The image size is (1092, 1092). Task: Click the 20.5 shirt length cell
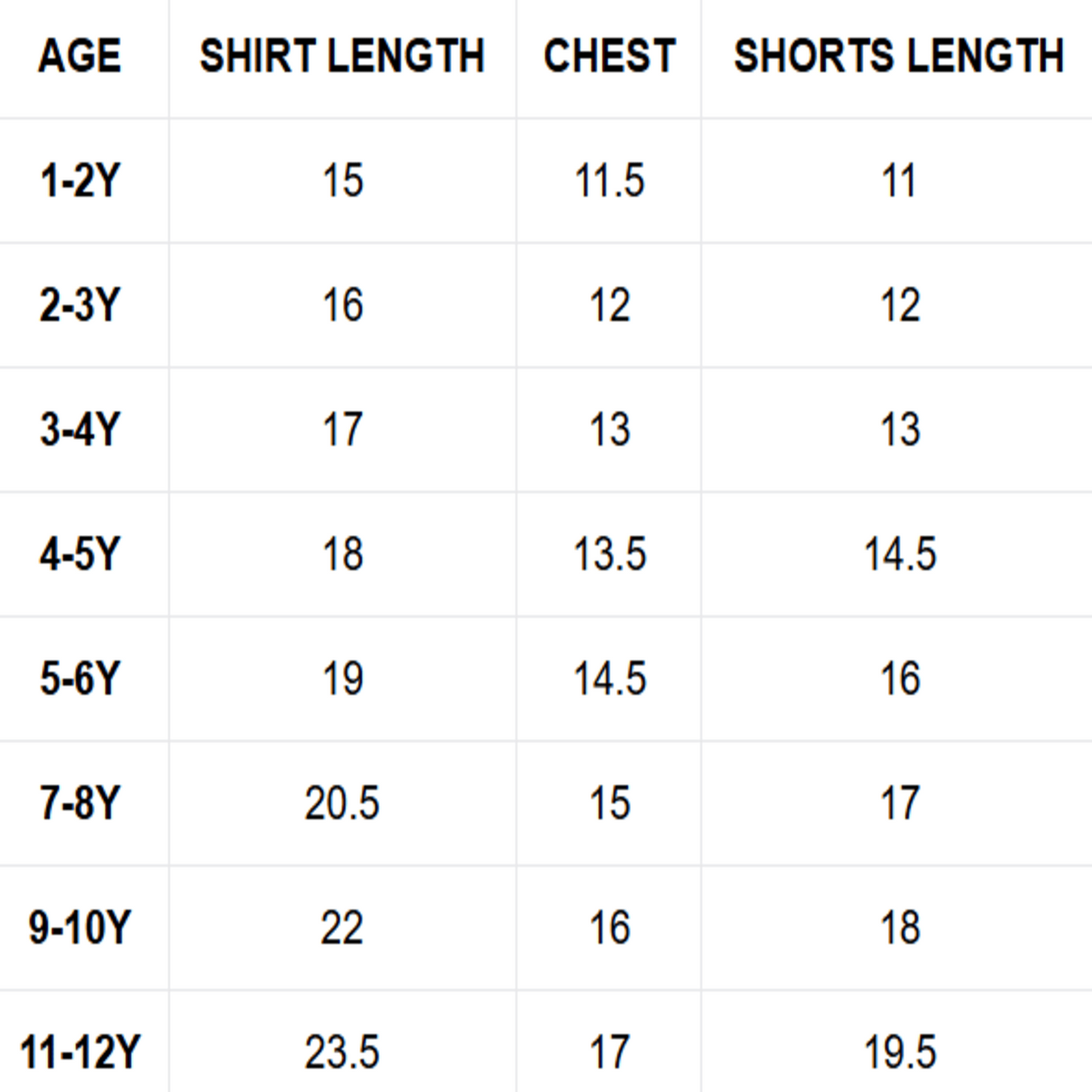point(342,803)
